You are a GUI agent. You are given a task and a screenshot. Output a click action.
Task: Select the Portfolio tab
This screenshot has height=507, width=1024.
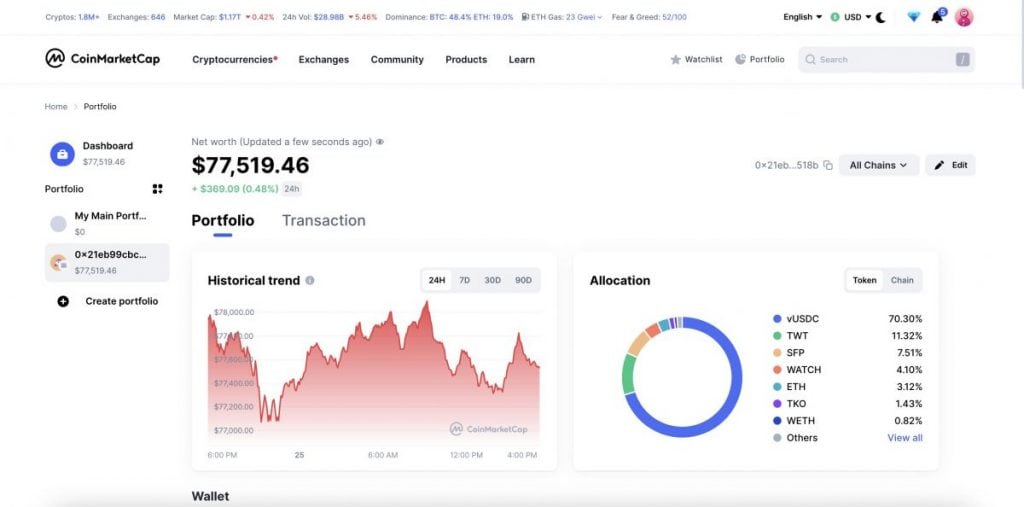click(x=223, y=221)
